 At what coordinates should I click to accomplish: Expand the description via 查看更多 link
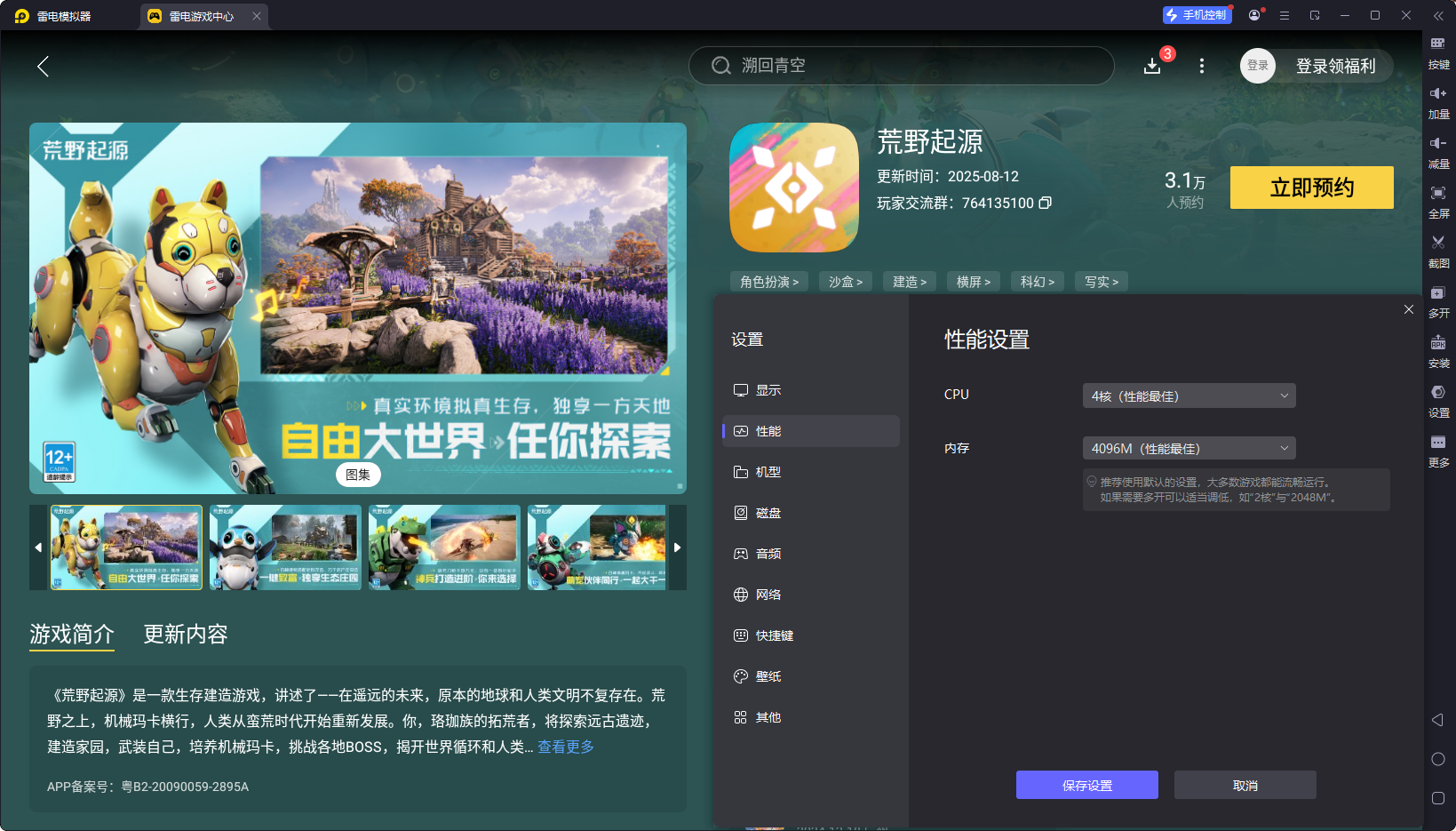click(565, 747)
